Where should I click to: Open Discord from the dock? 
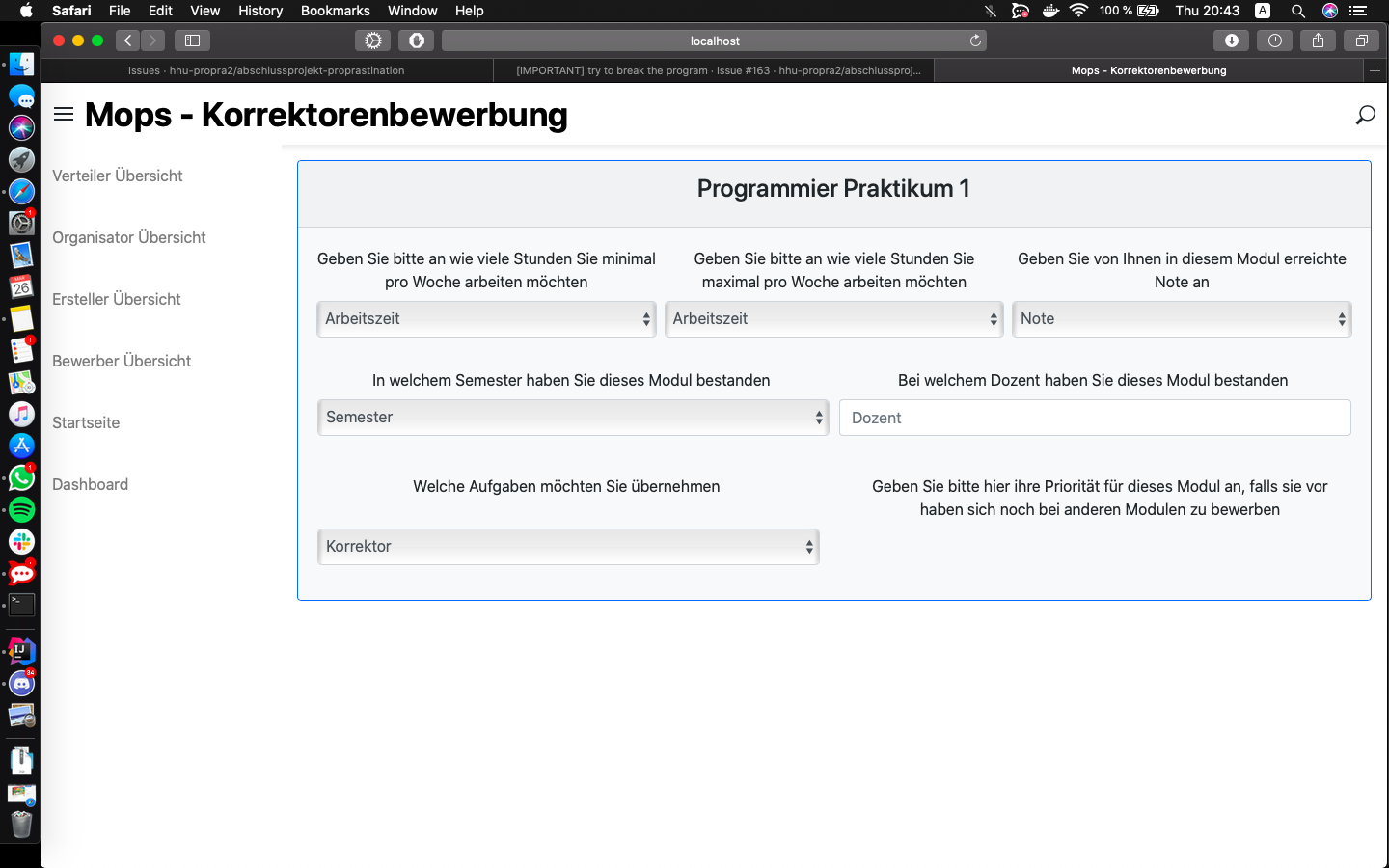coord(21,684)
